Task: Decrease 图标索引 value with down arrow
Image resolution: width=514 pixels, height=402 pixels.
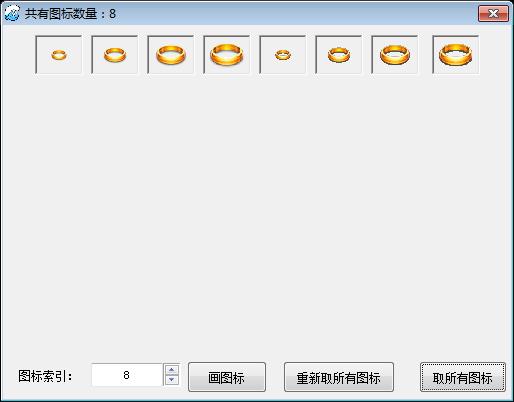Action: [x=172, y=380]
